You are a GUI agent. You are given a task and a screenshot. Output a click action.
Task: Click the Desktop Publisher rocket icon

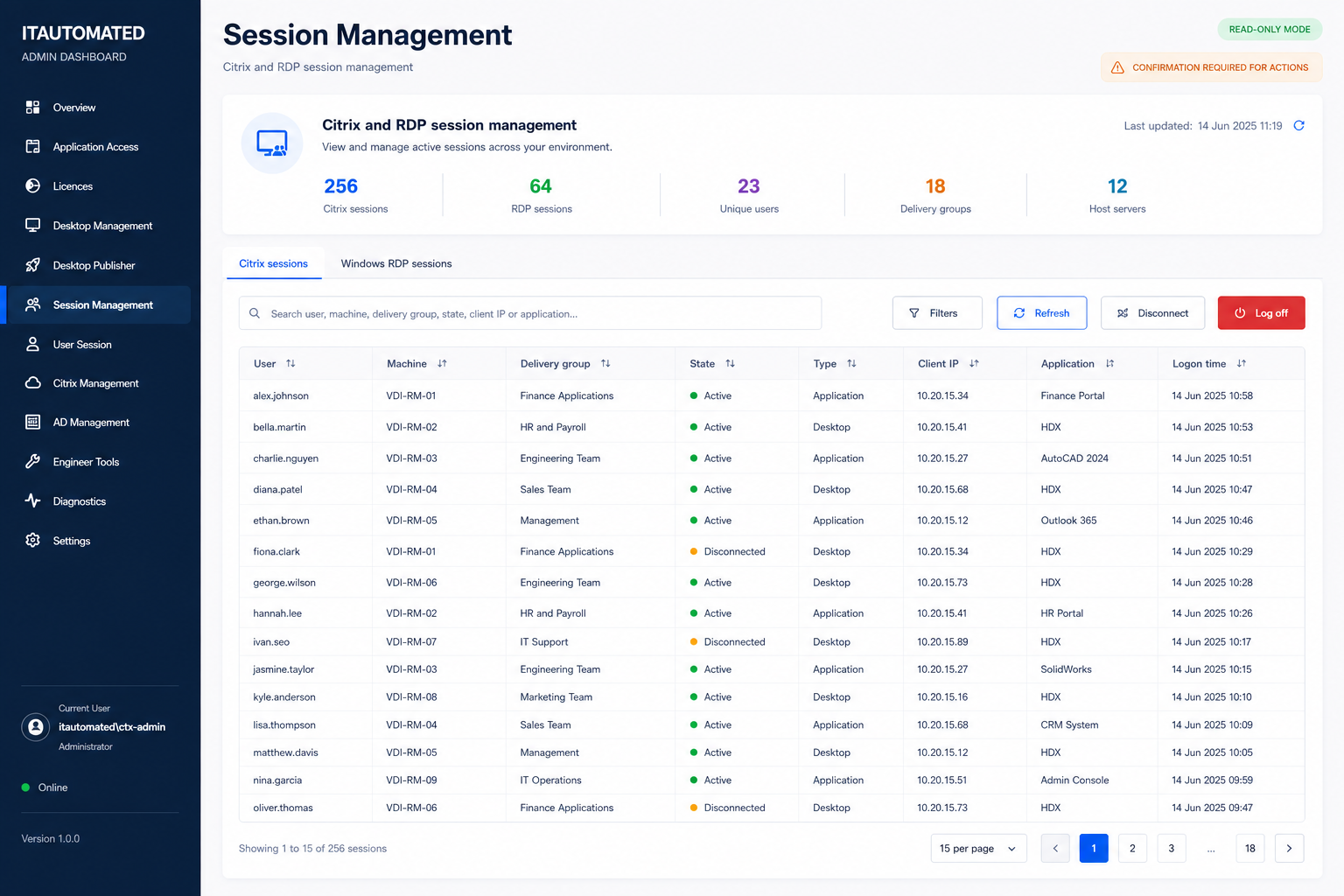point(32,265)
